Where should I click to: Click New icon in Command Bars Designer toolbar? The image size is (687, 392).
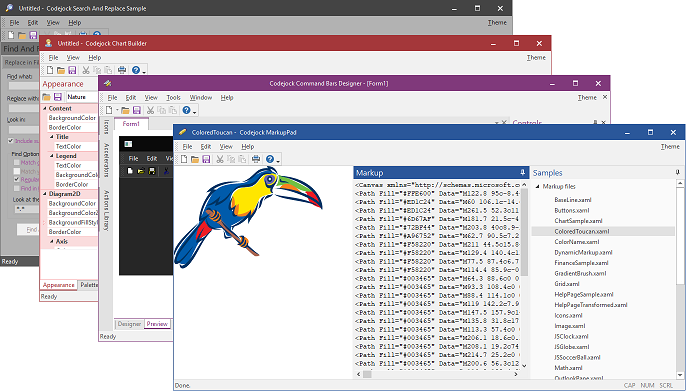(x=109, y=110)
